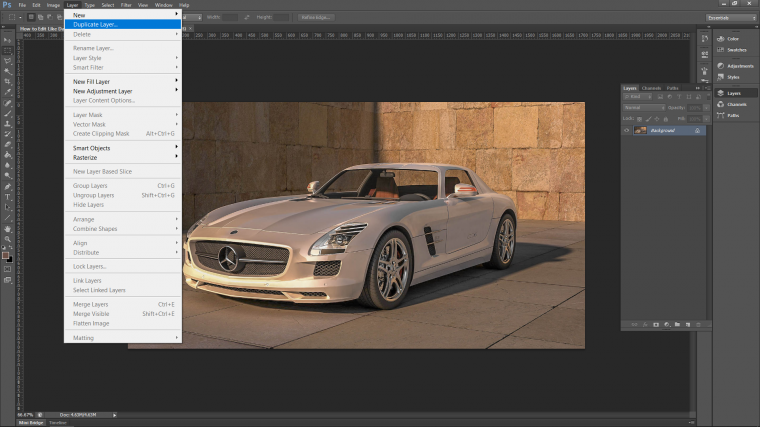Toggle lock position icon

(x=657, y=119)
